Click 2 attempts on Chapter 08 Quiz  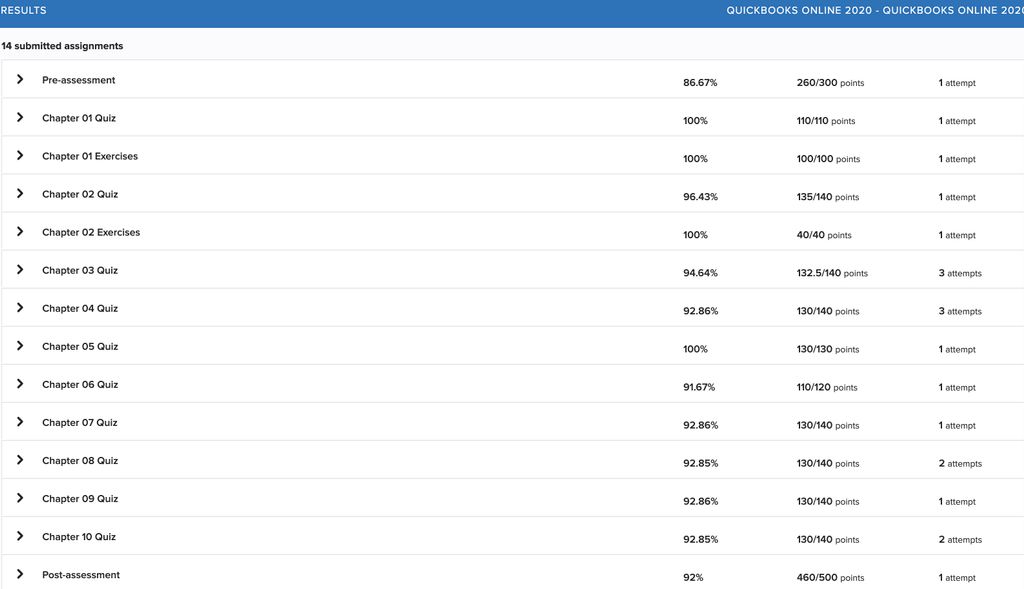point(960,464)
